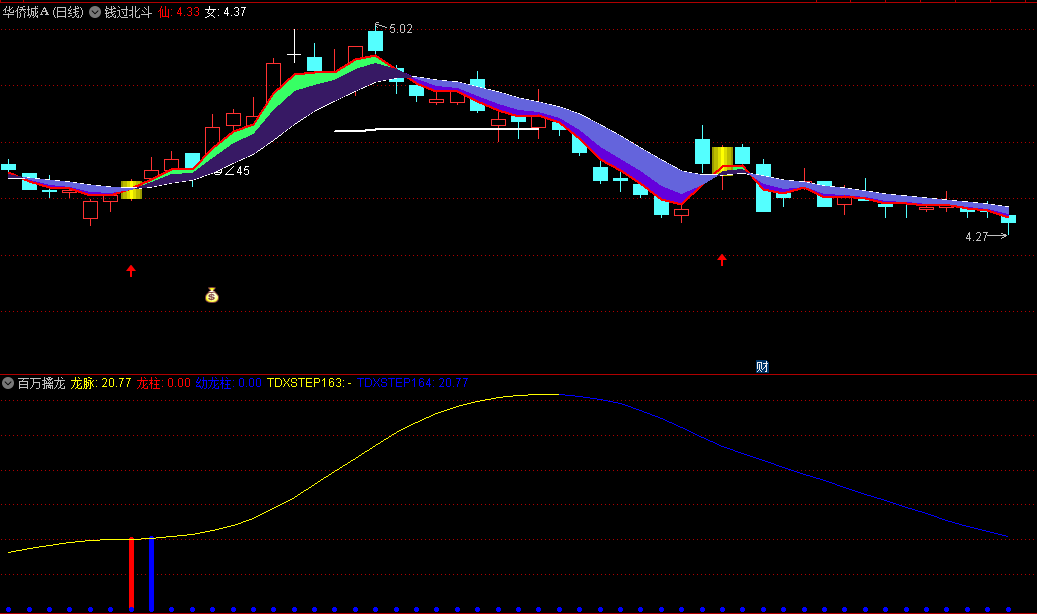Click the white horizontal support line

436,130
